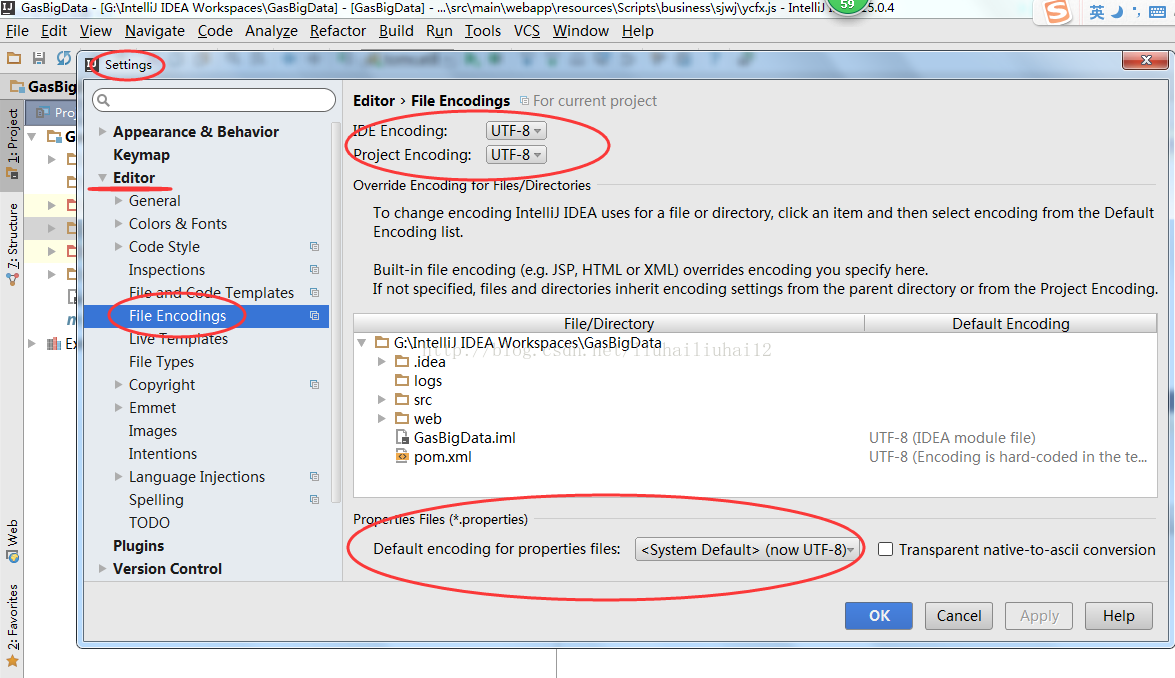Open the Structure side panel

tap(12, 238)
